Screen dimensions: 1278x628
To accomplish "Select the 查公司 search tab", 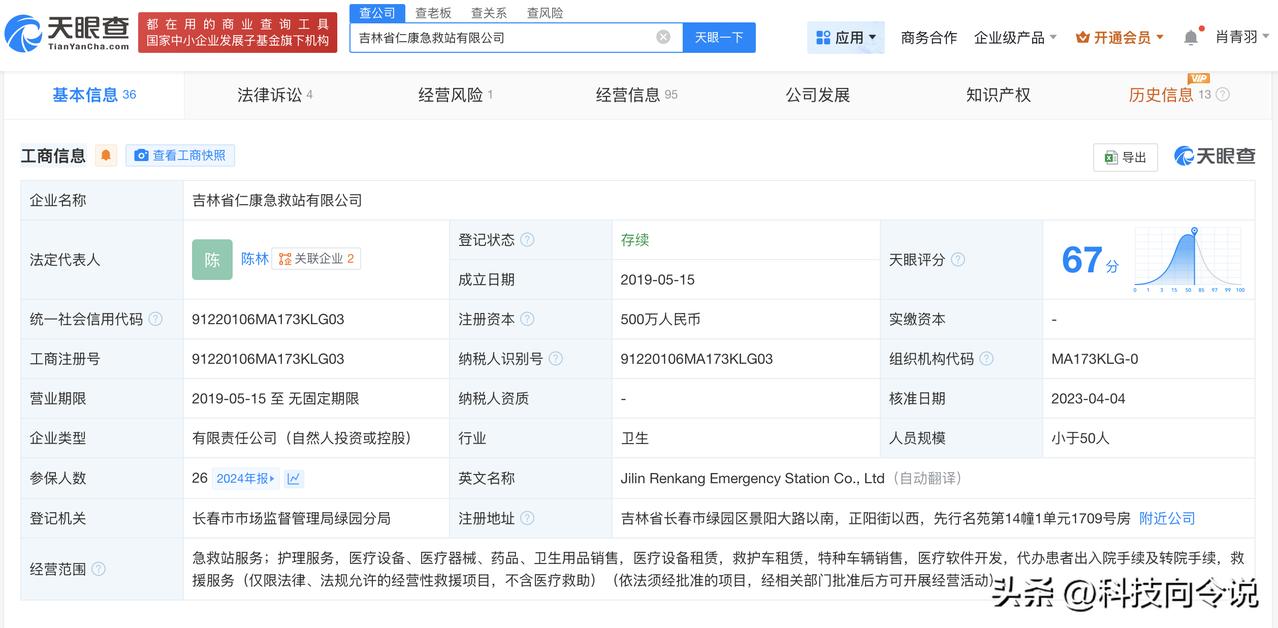I will tap(377, 13).
